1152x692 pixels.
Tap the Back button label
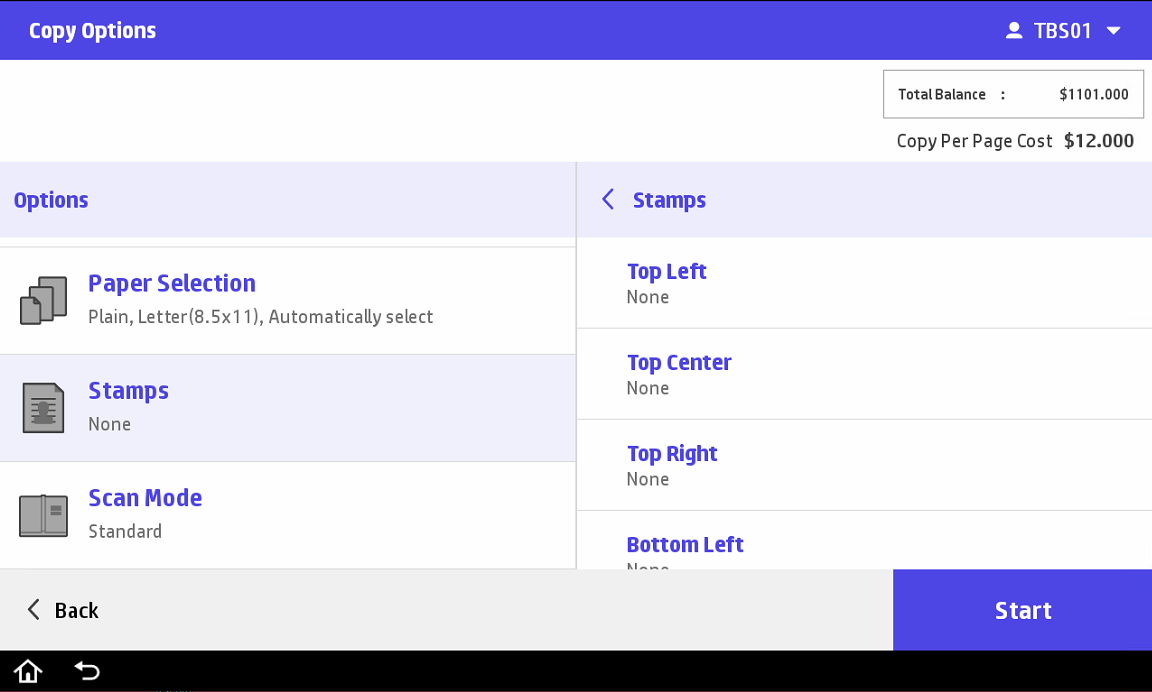[x=76, y=611]
